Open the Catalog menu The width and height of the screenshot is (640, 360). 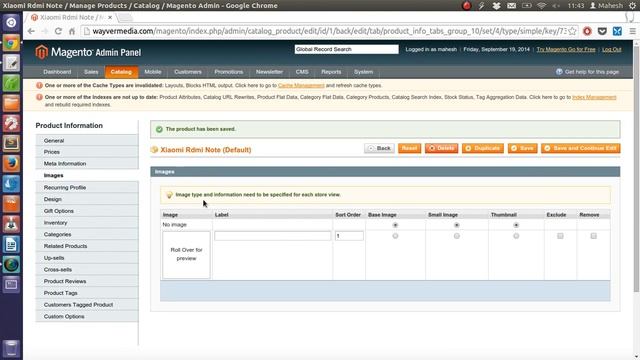[x=121, y=72]
